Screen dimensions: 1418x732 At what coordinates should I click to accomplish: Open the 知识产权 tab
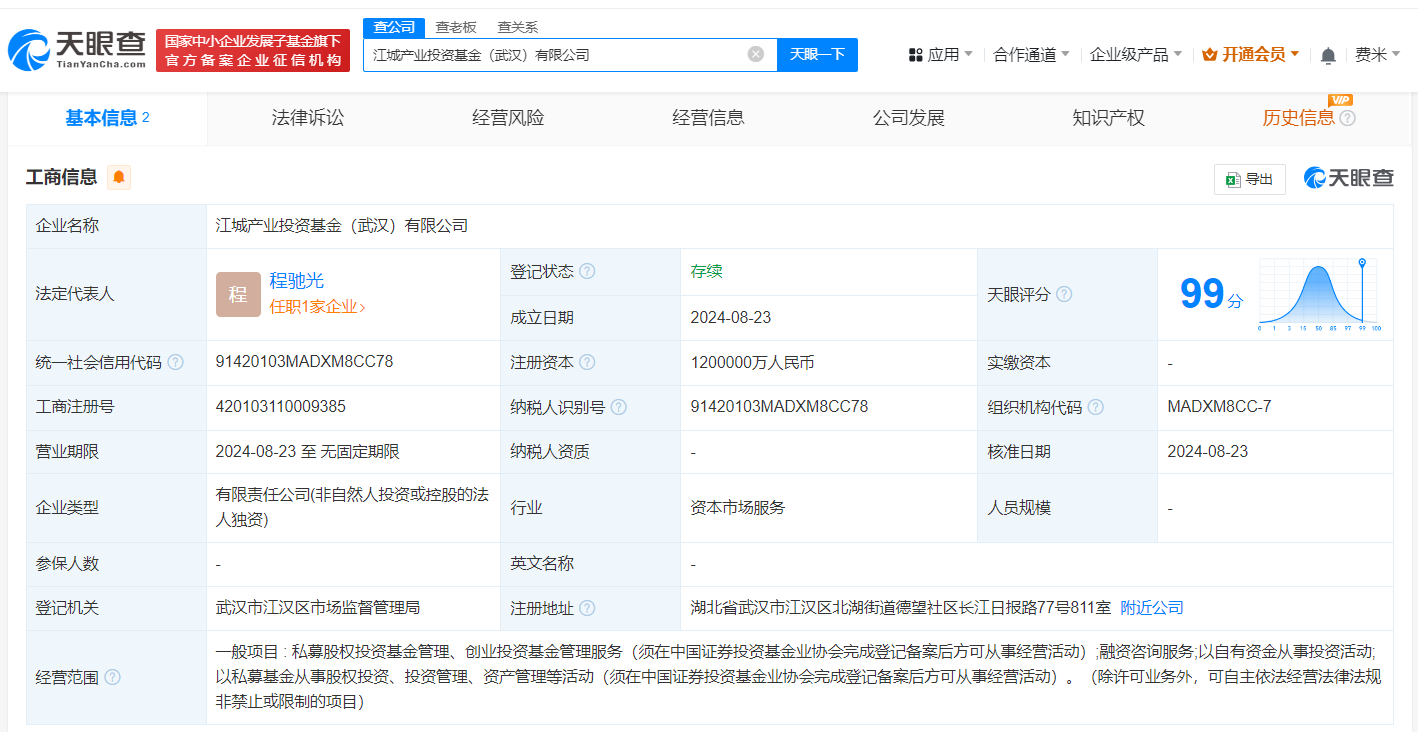coord(1108,118)
